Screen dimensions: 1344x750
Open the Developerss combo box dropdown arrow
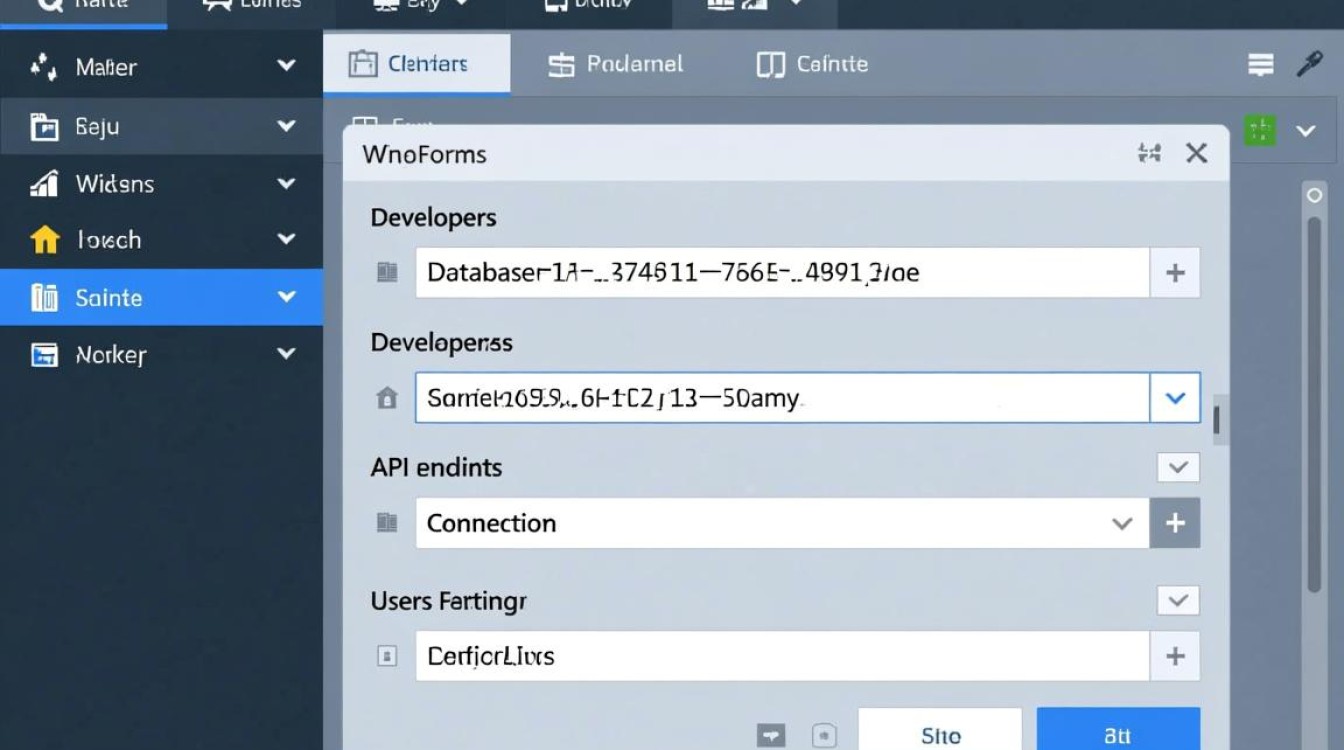coord(1175,398)
